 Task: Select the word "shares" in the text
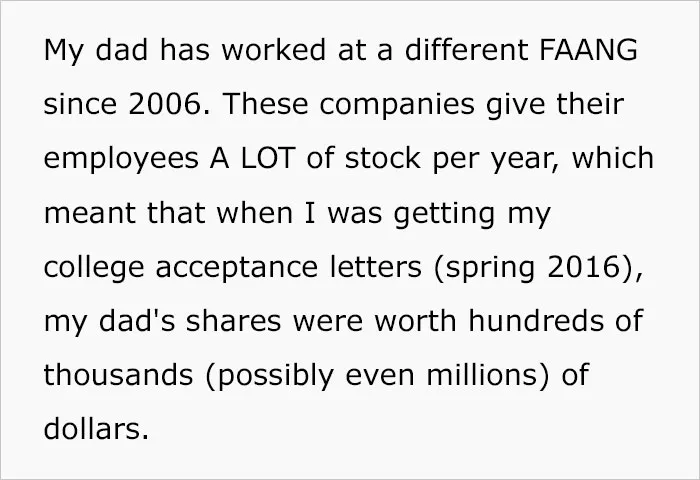233,321
